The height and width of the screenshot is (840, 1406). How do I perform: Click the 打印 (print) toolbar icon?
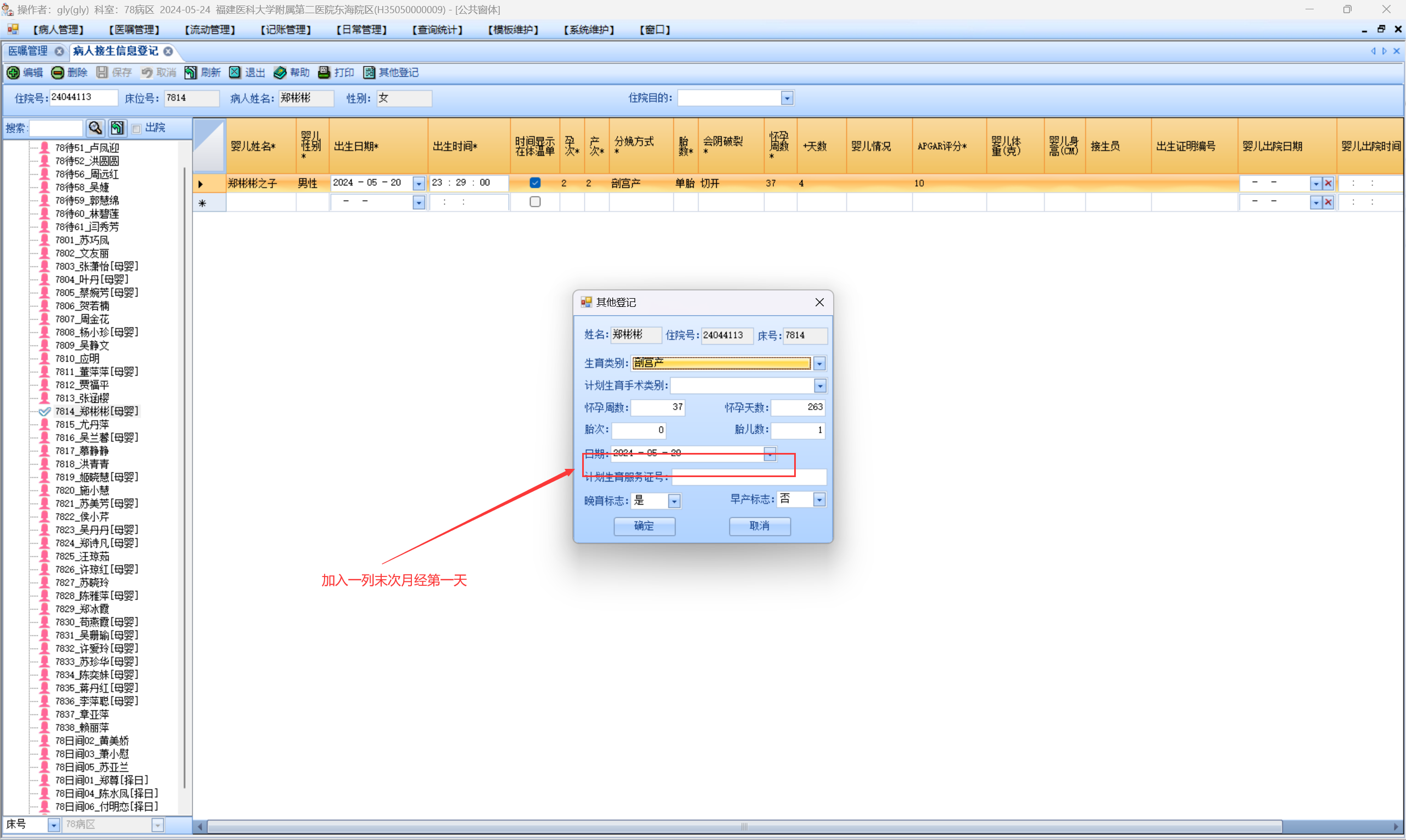(x=324, y=72)
